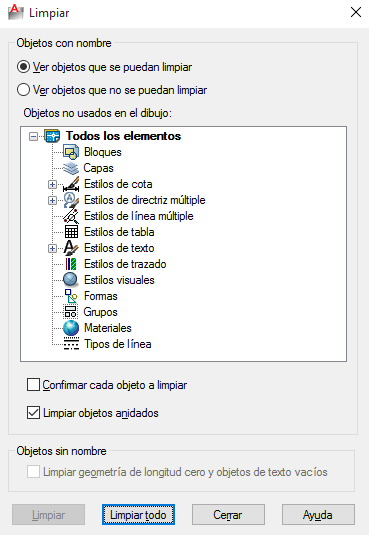369x535 pixels.
Task: Enable 'Confirmar cada objeto a limpiar' checkbox
Action: click(x=33, y=385)
